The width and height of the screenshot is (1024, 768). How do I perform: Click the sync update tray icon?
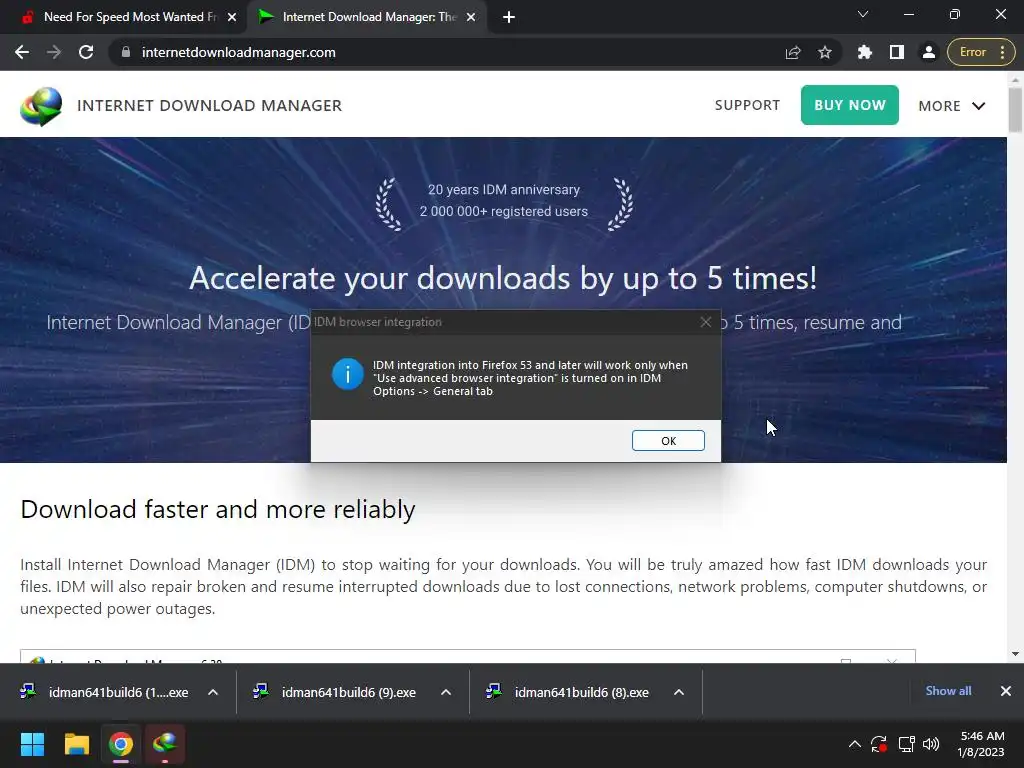879,744
